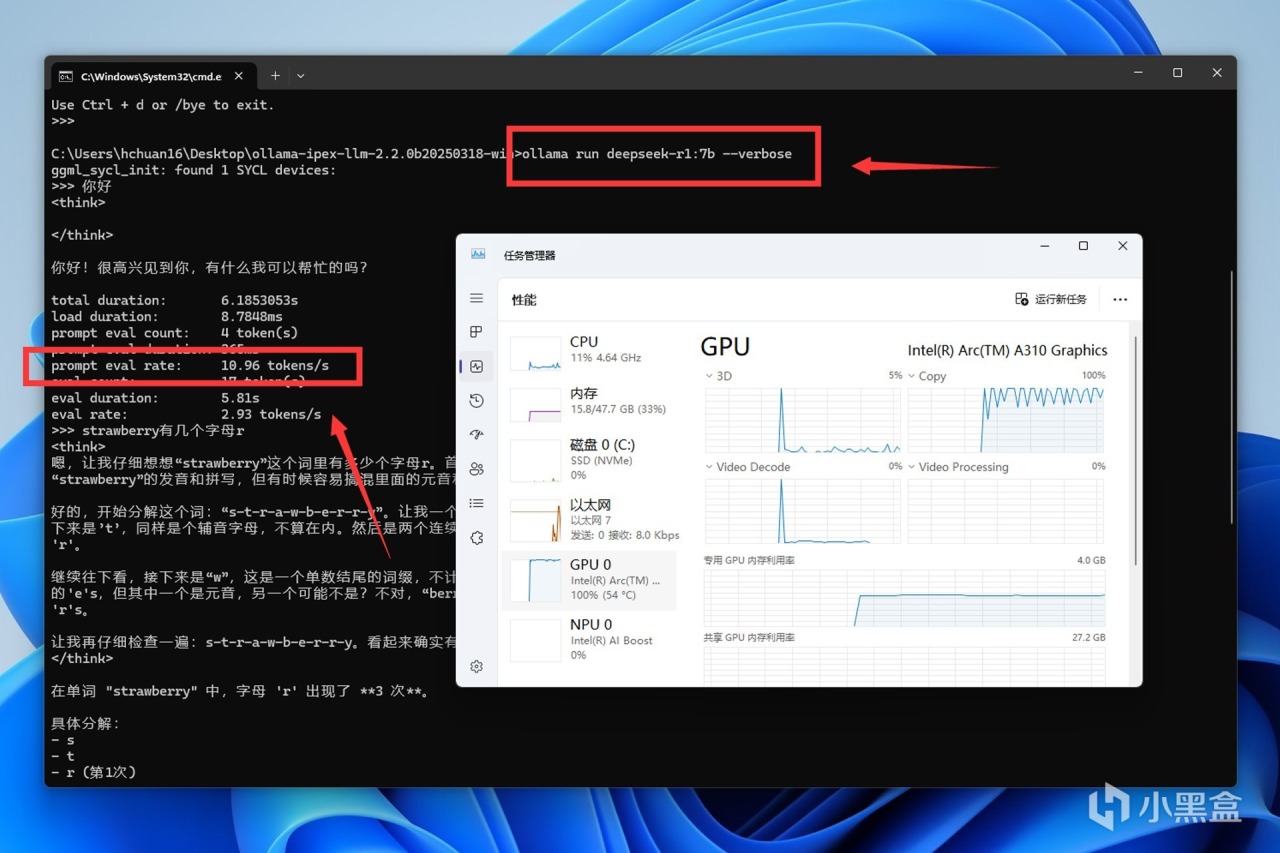Viewport: 1280px width, 853px height.
Task: Open App history page in Task Manager
Action: pos(477,400)
